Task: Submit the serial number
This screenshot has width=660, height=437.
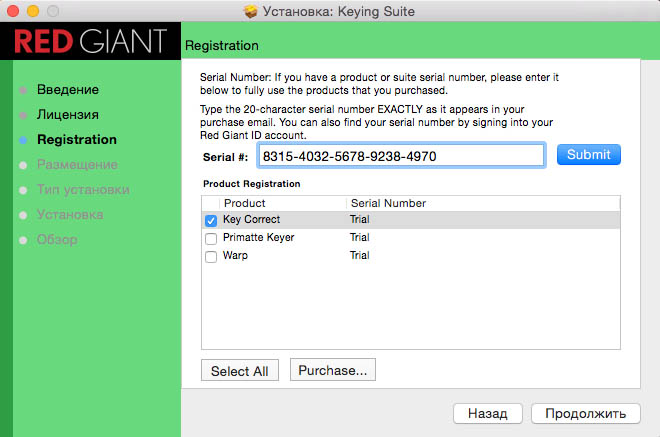Action: click(x=588, y=155)
